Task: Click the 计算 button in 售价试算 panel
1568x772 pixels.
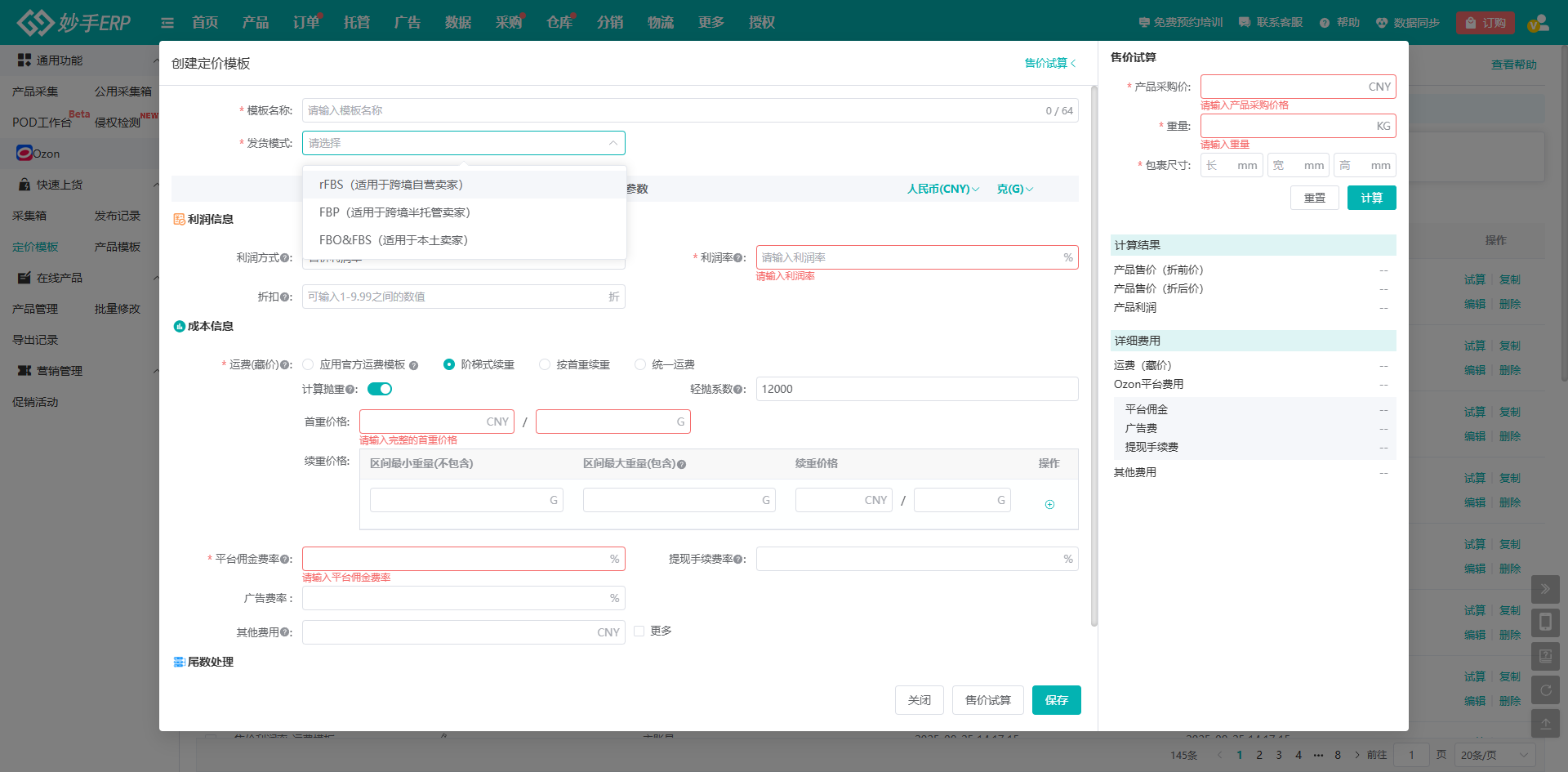Action: click(1371, 198)
